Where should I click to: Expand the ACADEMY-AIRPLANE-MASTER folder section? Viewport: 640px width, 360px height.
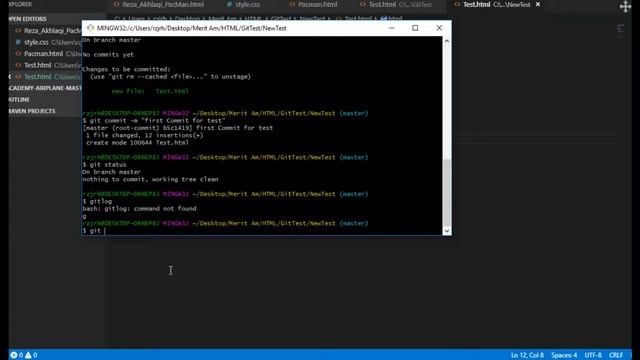coord(45,88)
